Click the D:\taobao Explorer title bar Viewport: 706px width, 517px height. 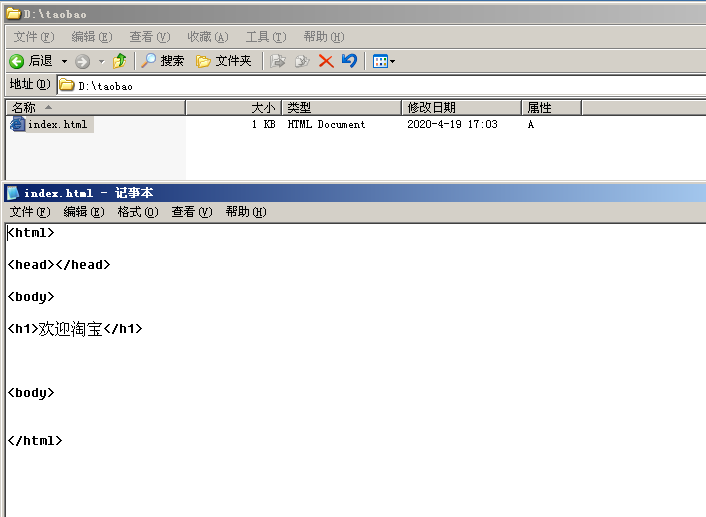click(356, 14)
